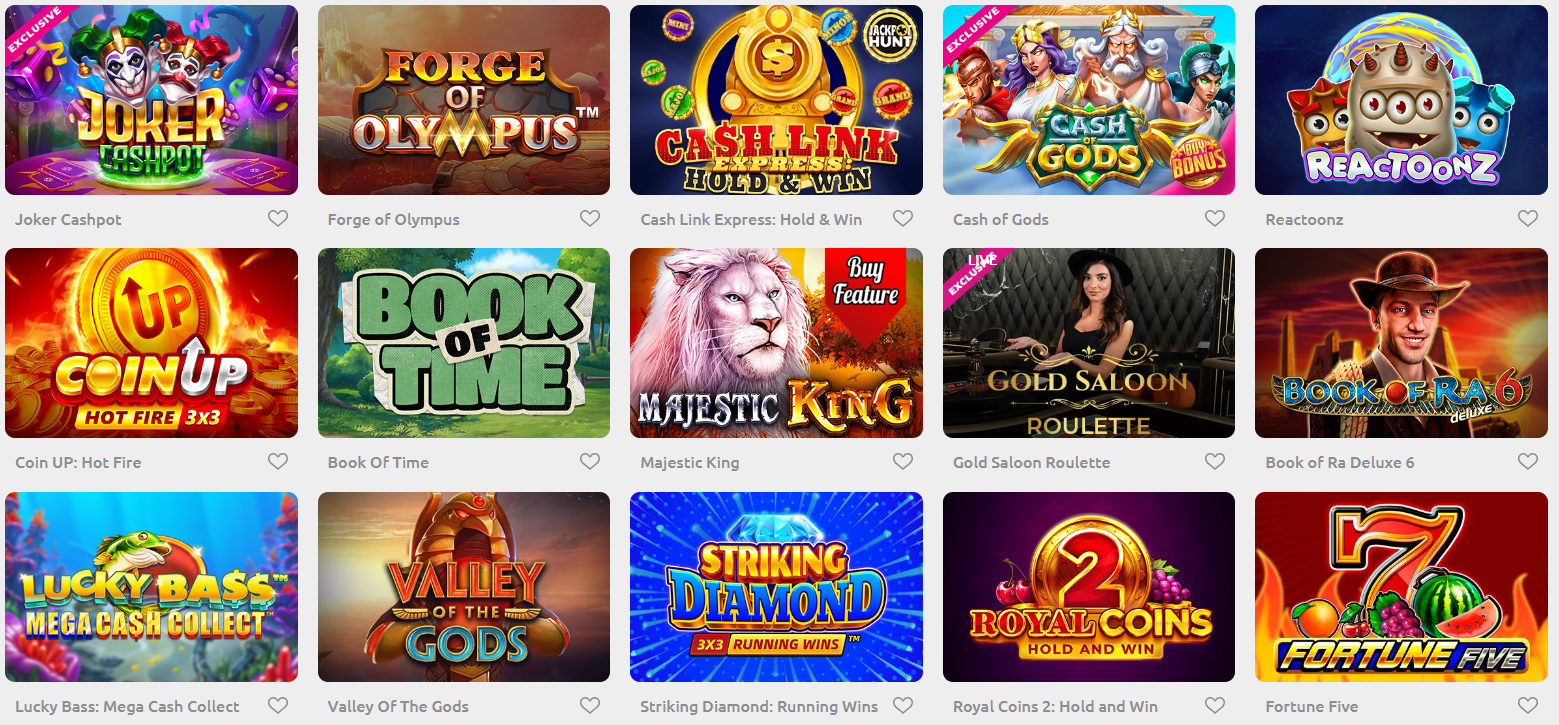The height and width of the screenshot is (725, 1559).
Task: Toggle heart icon for Forge of Olympus
Action: coord(590,218)
